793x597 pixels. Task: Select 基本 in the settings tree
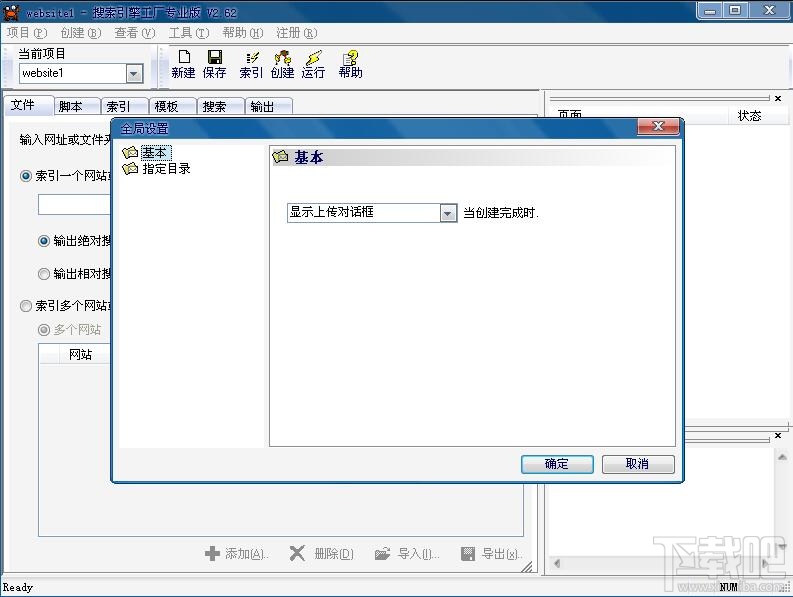154,152
